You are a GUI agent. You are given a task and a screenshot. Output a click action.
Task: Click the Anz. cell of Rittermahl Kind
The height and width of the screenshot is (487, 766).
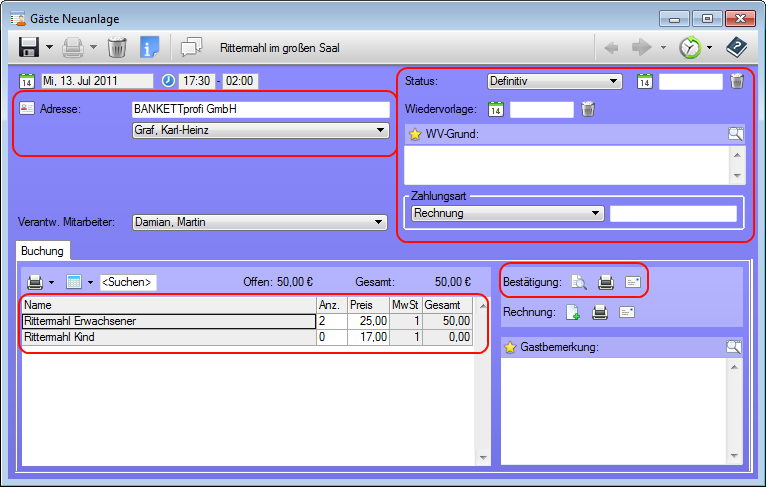click(332, 337)
